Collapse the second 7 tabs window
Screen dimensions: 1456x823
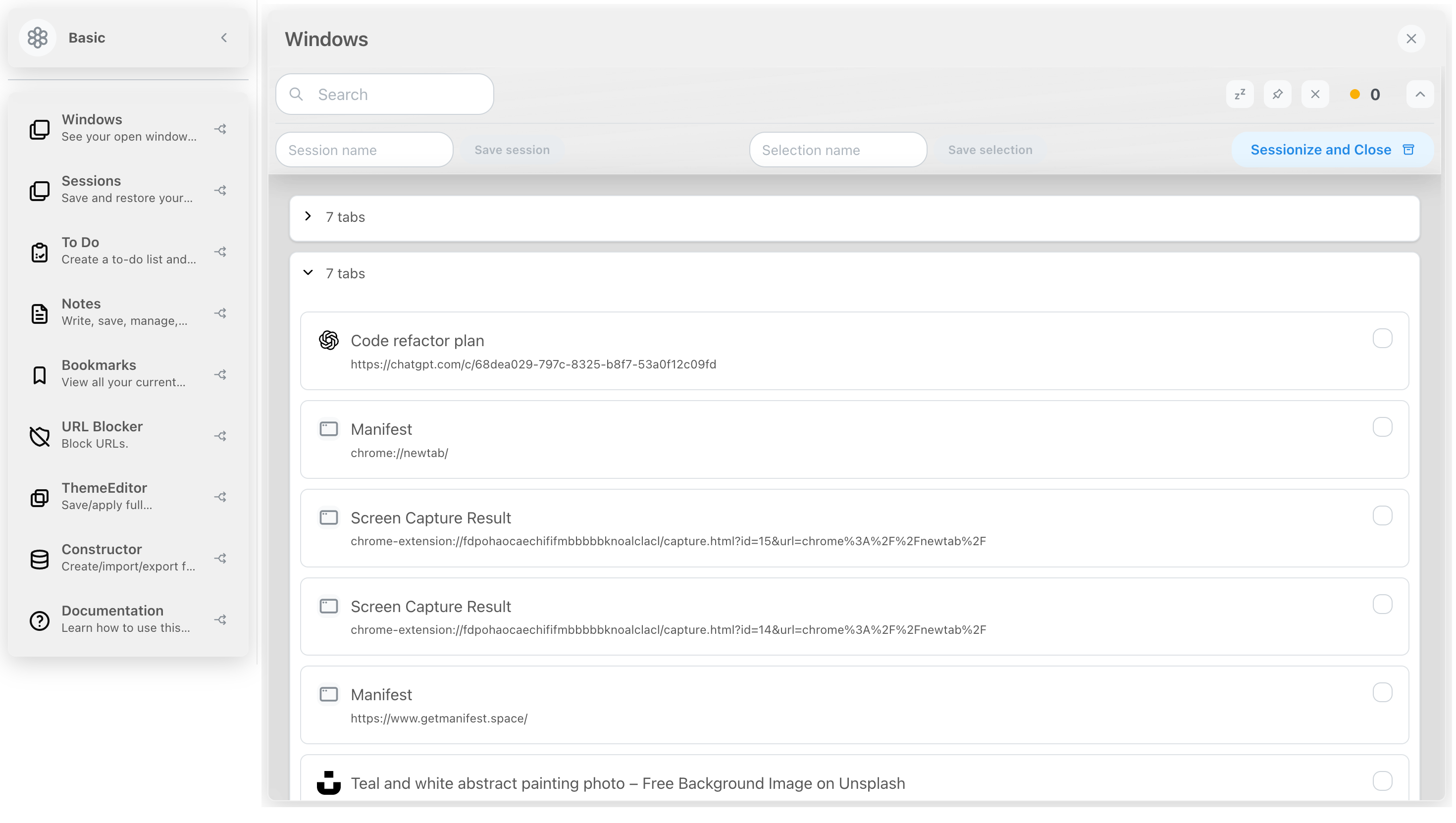(x=308, y=273)
